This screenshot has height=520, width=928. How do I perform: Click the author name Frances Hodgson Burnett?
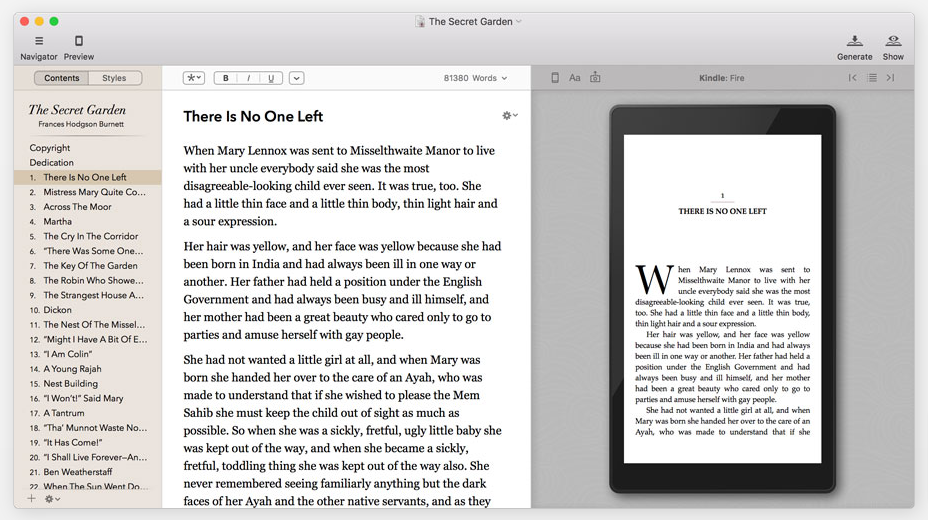click(x=81, y=124)
